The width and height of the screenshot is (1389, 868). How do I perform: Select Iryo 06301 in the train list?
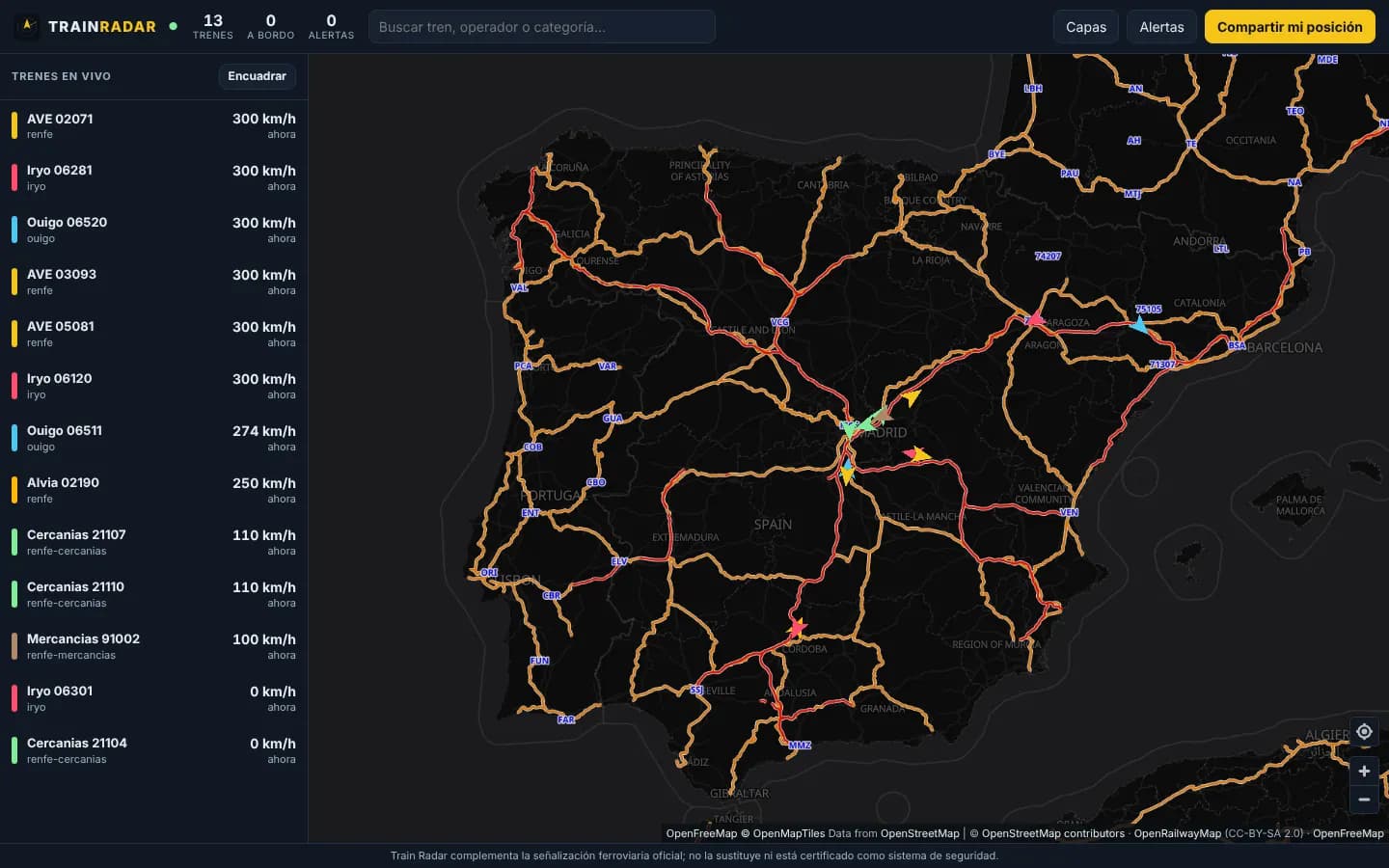[x=154, y=699]
